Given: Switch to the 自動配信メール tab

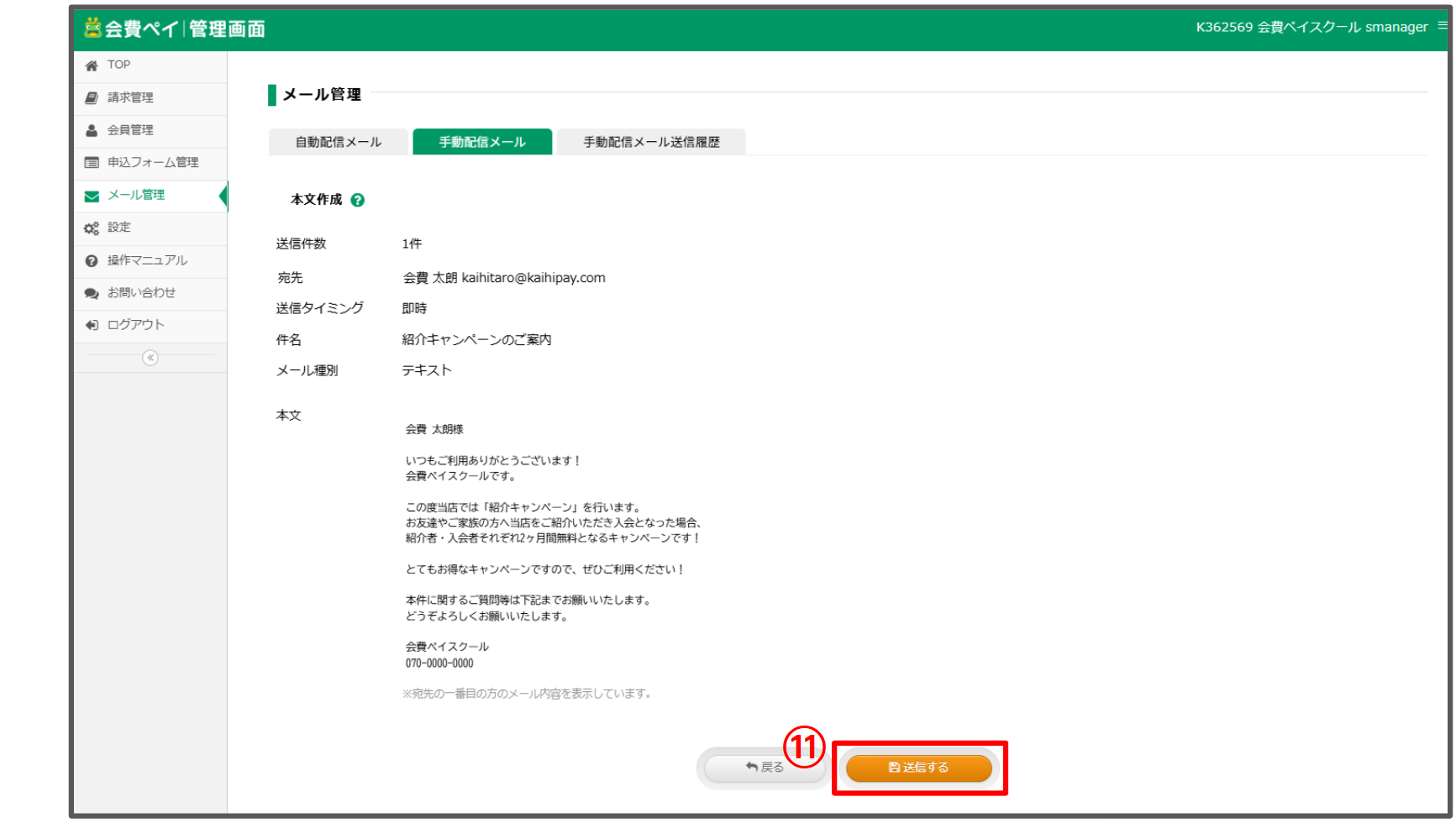Looking at the screenshot, I should (x=338, y=141).
